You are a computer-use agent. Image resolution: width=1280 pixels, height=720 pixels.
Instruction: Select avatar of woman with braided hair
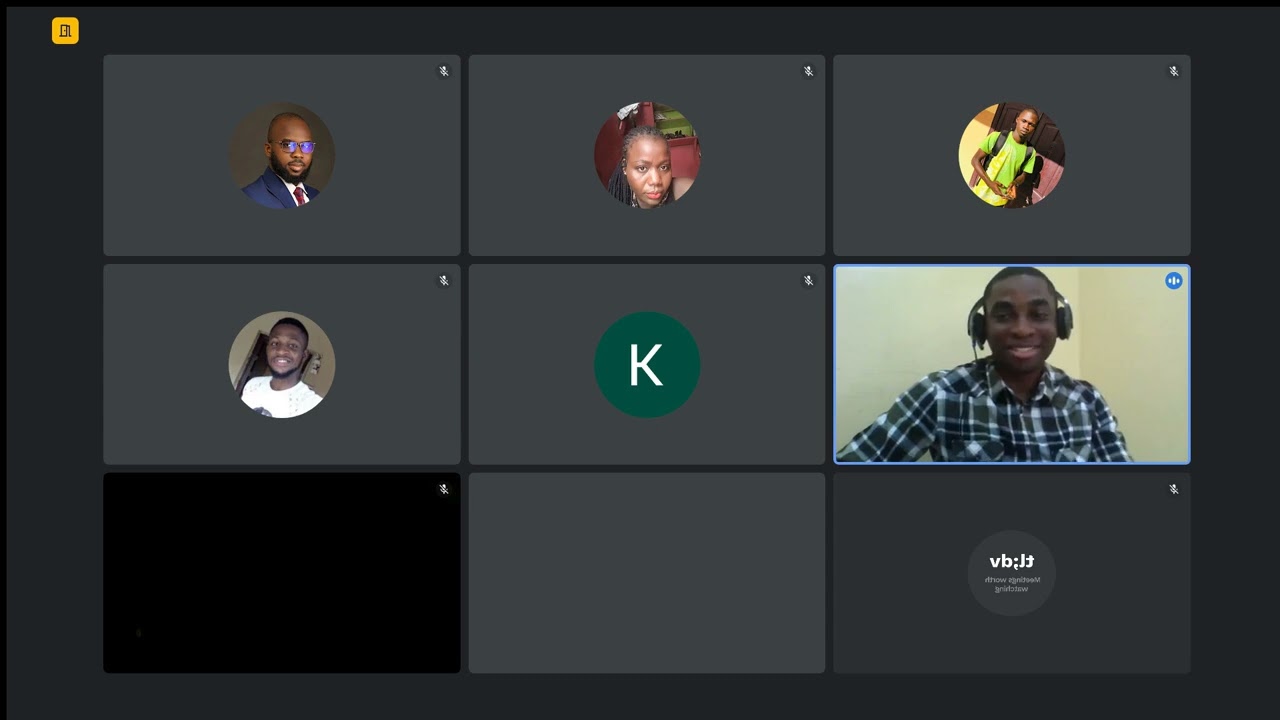point(647,155)
